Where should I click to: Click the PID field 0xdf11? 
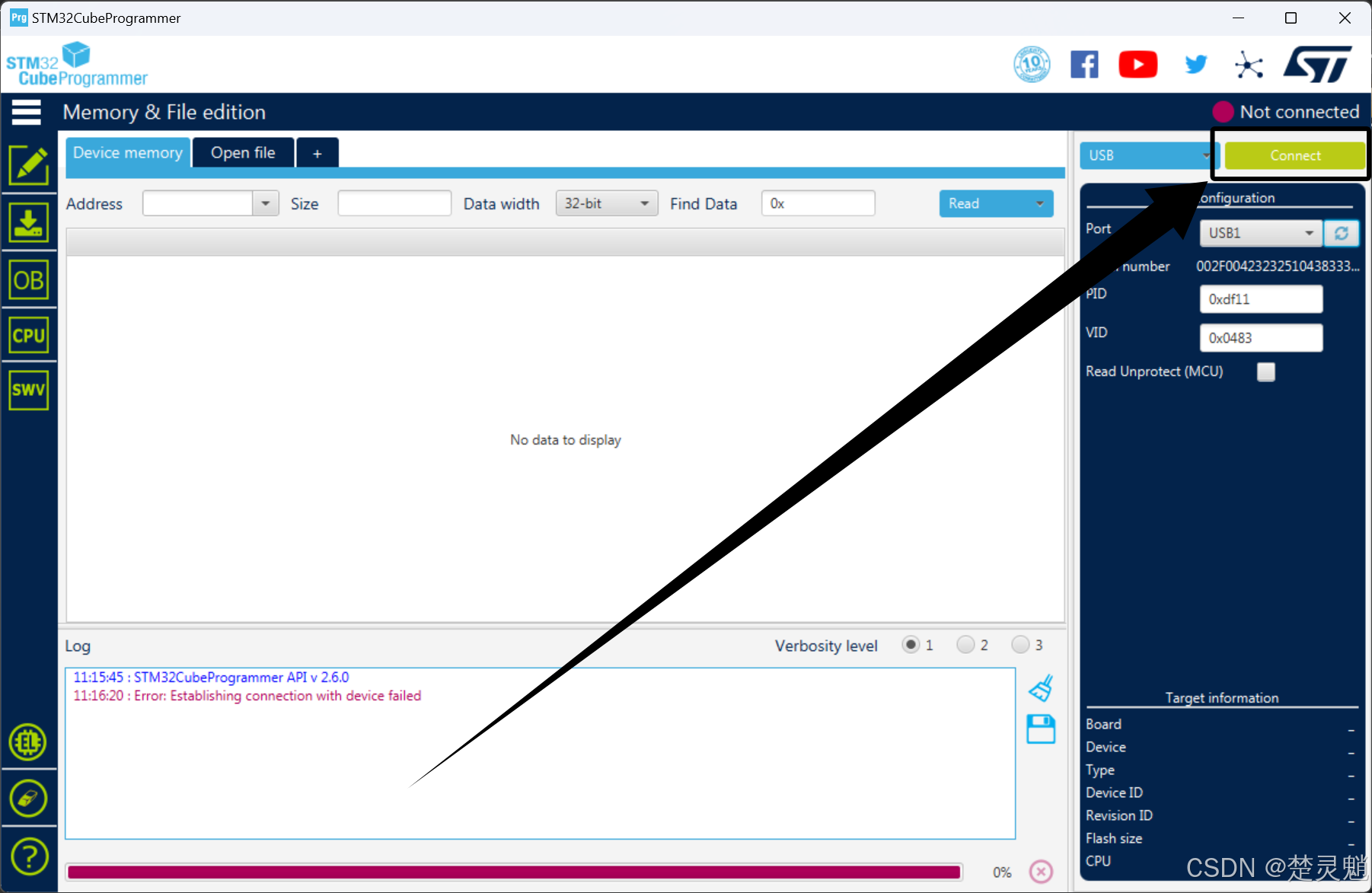pos(1261,299)
